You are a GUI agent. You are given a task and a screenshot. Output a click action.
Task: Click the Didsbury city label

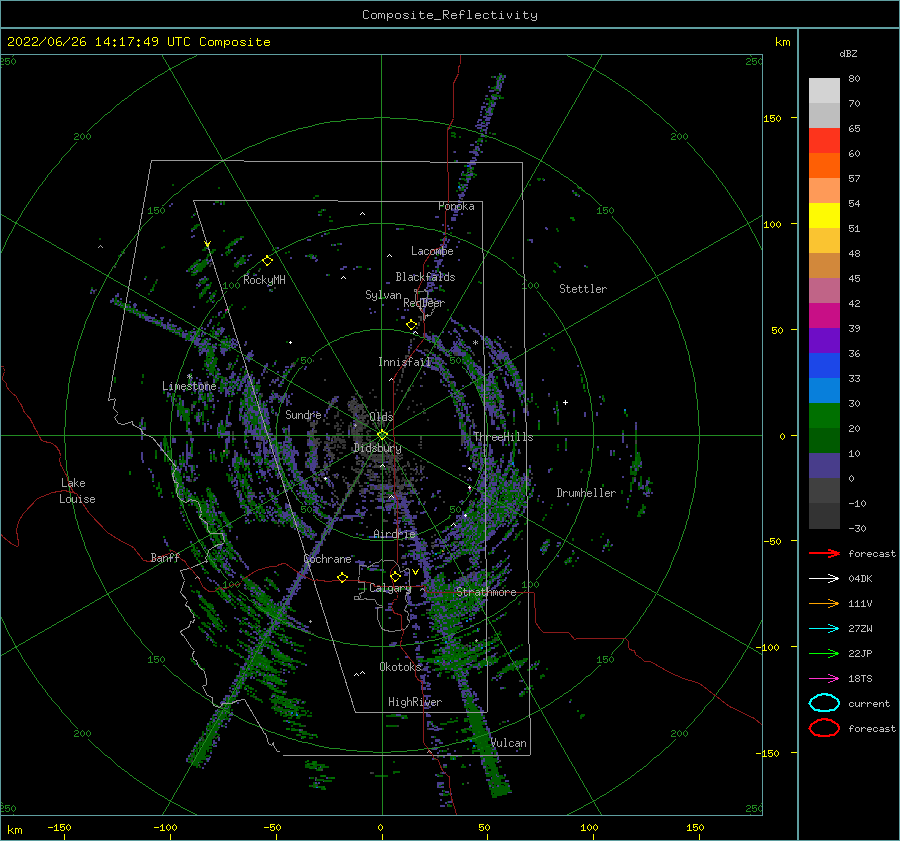378,448
